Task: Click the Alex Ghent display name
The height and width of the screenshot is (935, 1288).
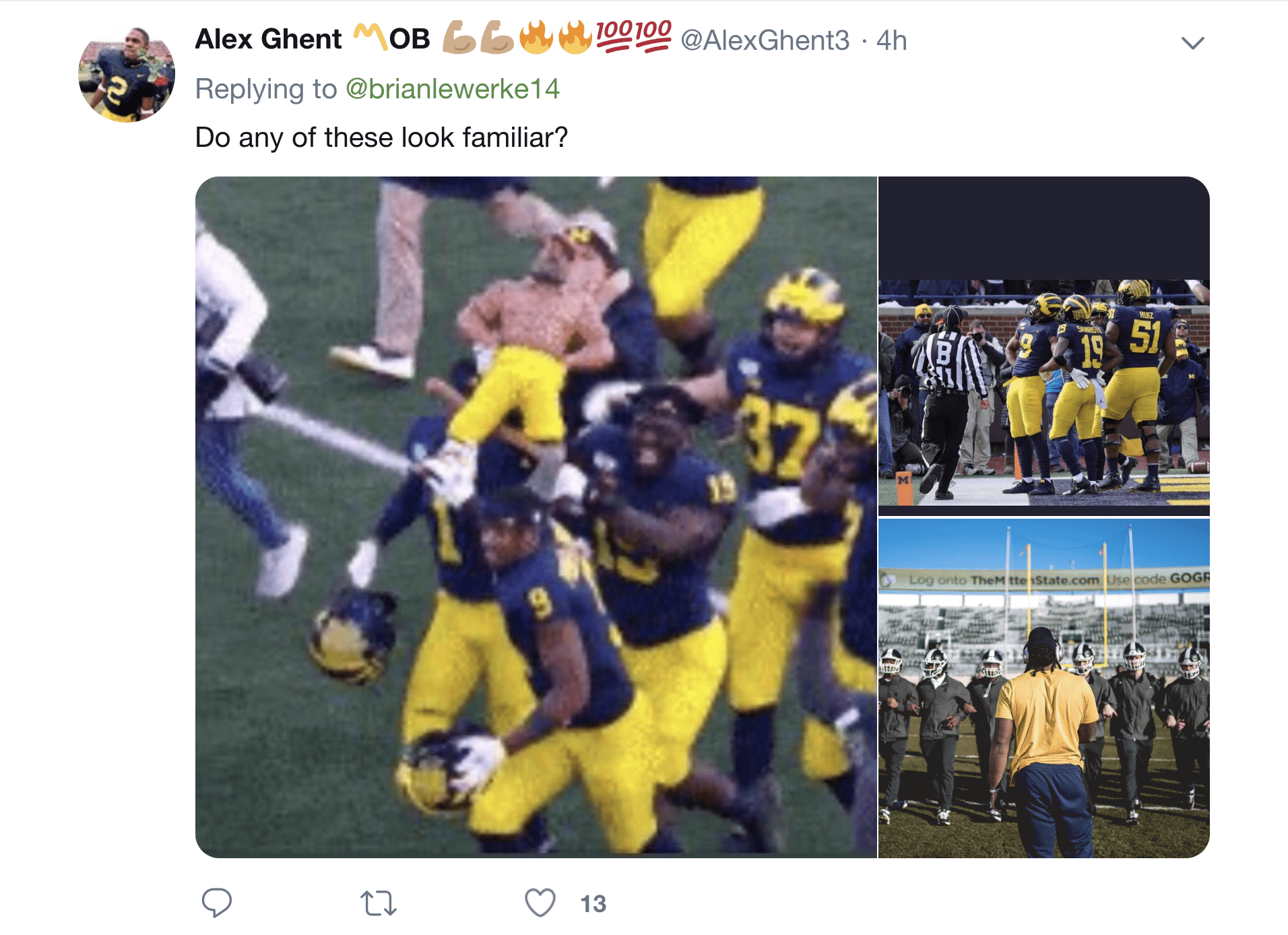Action: click(x=268, y=40)
